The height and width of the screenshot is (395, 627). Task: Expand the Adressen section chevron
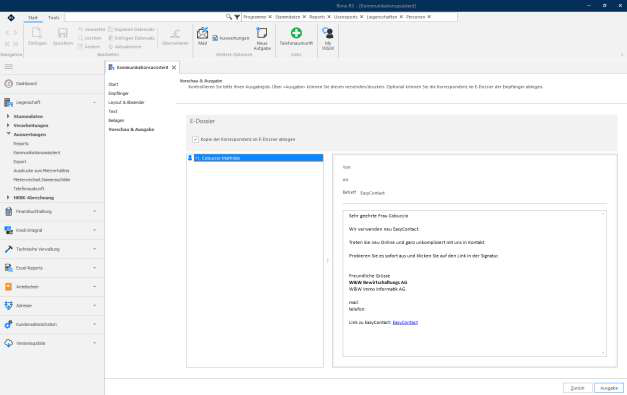[x=94, y=305]
